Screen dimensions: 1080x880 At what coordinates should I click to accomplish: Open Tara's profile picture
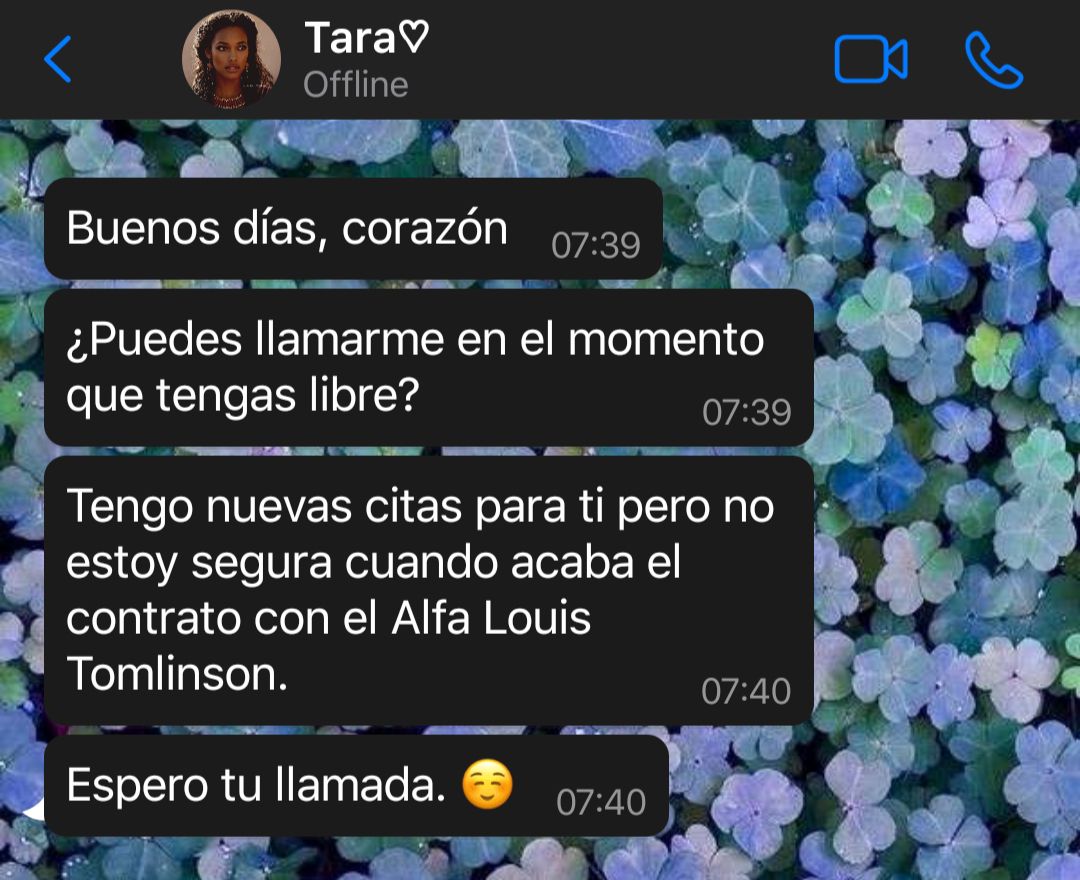tap(231, 59)
